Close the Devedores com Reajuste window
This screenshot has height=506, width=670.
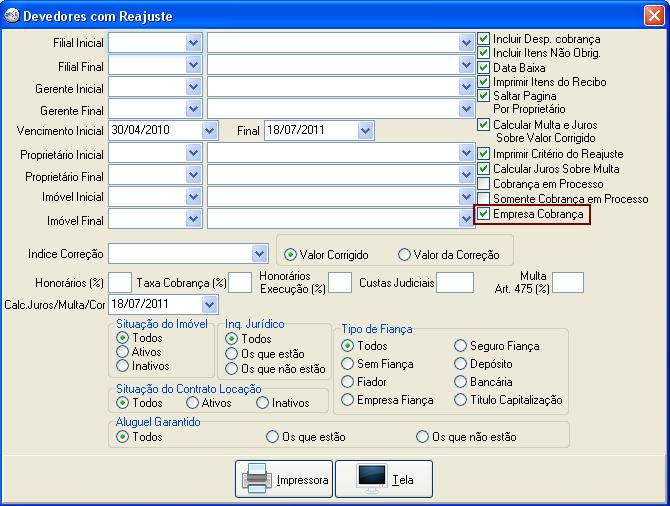652,15
